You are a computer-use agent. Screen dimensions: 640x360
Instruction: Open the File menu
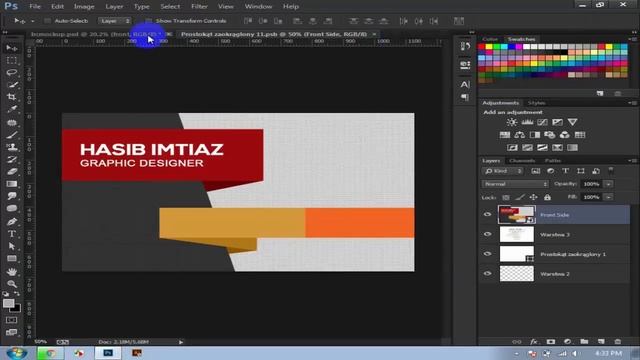35,7
